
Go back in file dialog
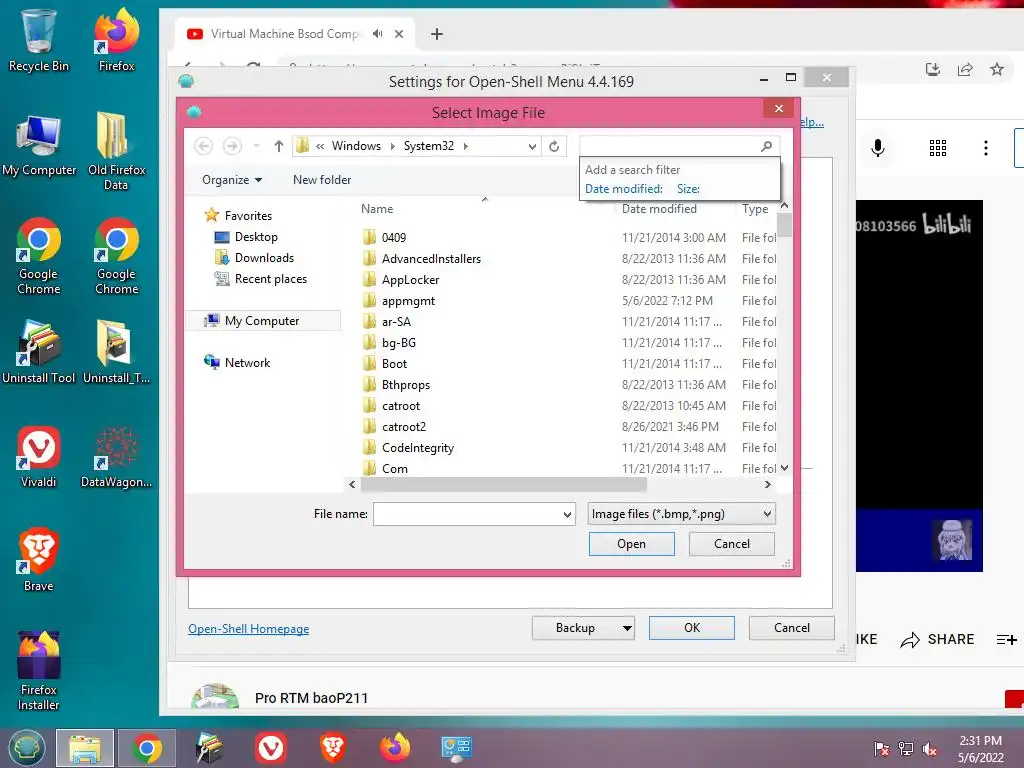204,146
